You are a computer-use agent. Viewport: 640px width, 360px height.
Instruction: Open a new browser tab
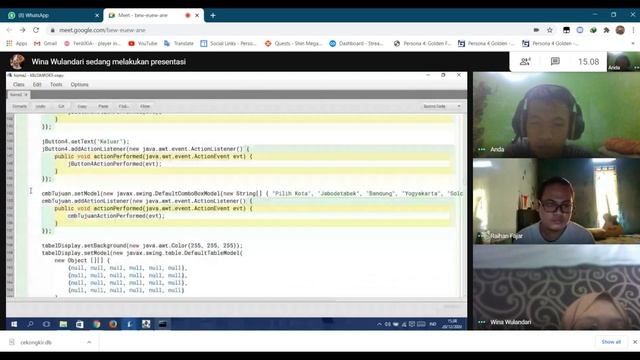coord(213,16)
